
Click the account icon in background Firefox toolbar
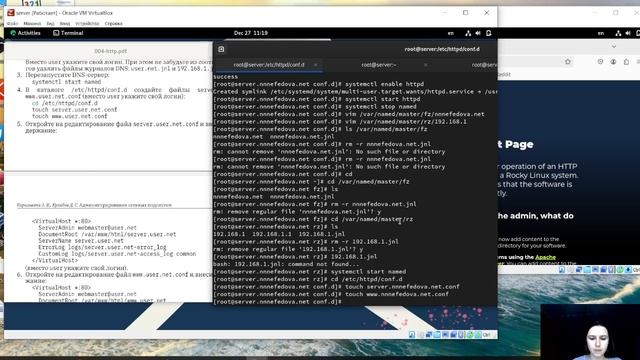click(x=613, y=62)
